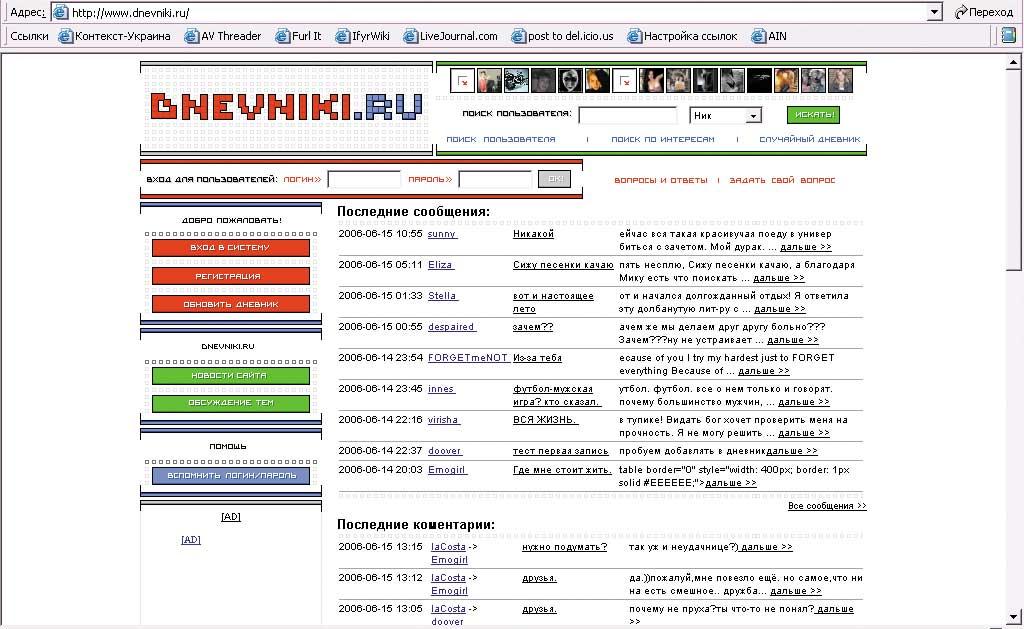The image size is (1024, 629).
Task: Click the ВСПОМНИТЬ ЛОГИН/ПАРОЛЬ button
Action: [x=231, y=476]
